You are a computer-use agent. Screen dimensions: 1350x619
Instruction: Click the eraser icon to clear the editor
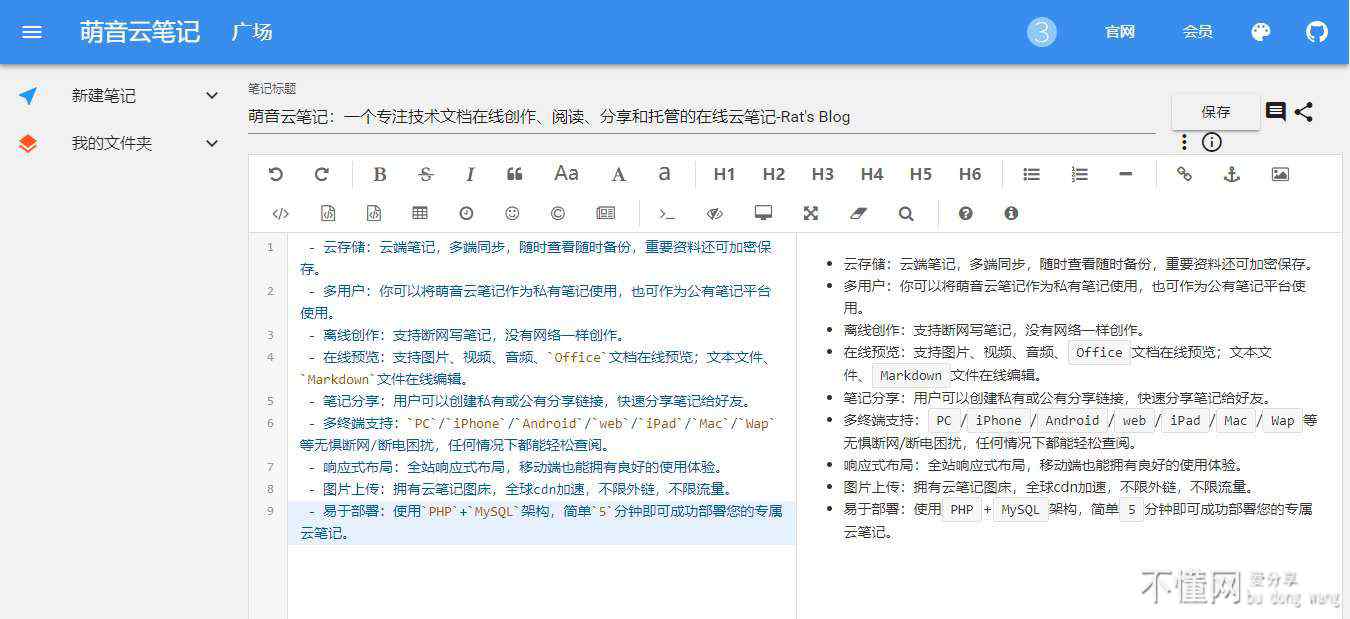(x=858, y=213)
